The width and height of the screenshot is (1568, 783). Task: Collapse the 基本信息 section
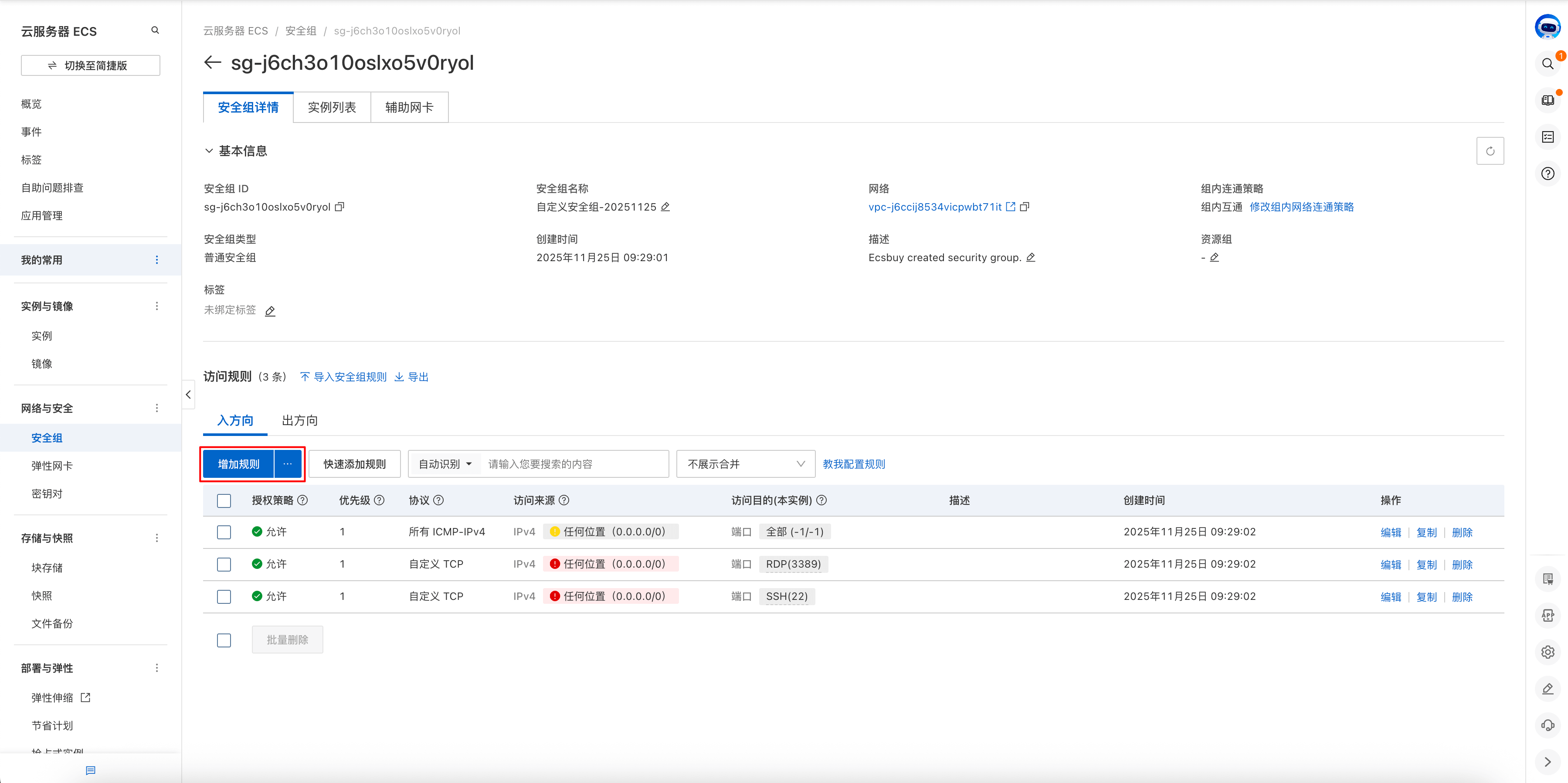(209, 151)
